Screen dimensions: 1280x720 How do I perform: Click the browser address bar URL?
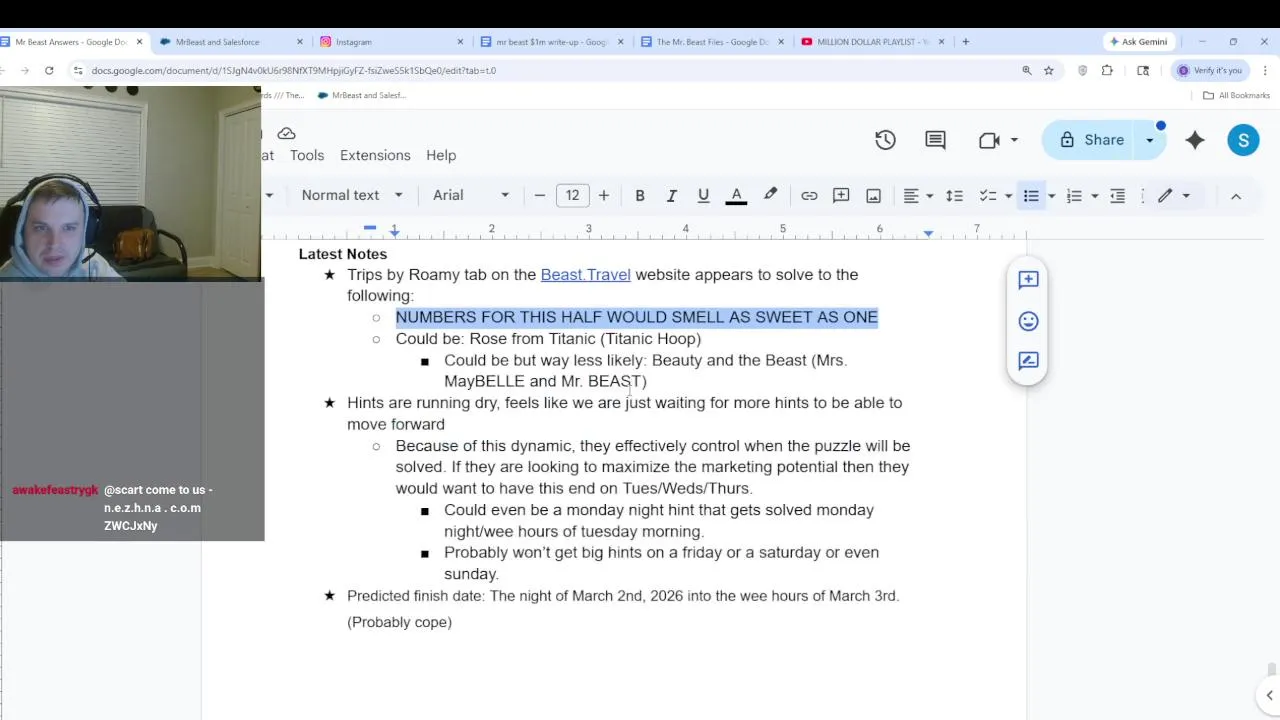pos(294,70)
